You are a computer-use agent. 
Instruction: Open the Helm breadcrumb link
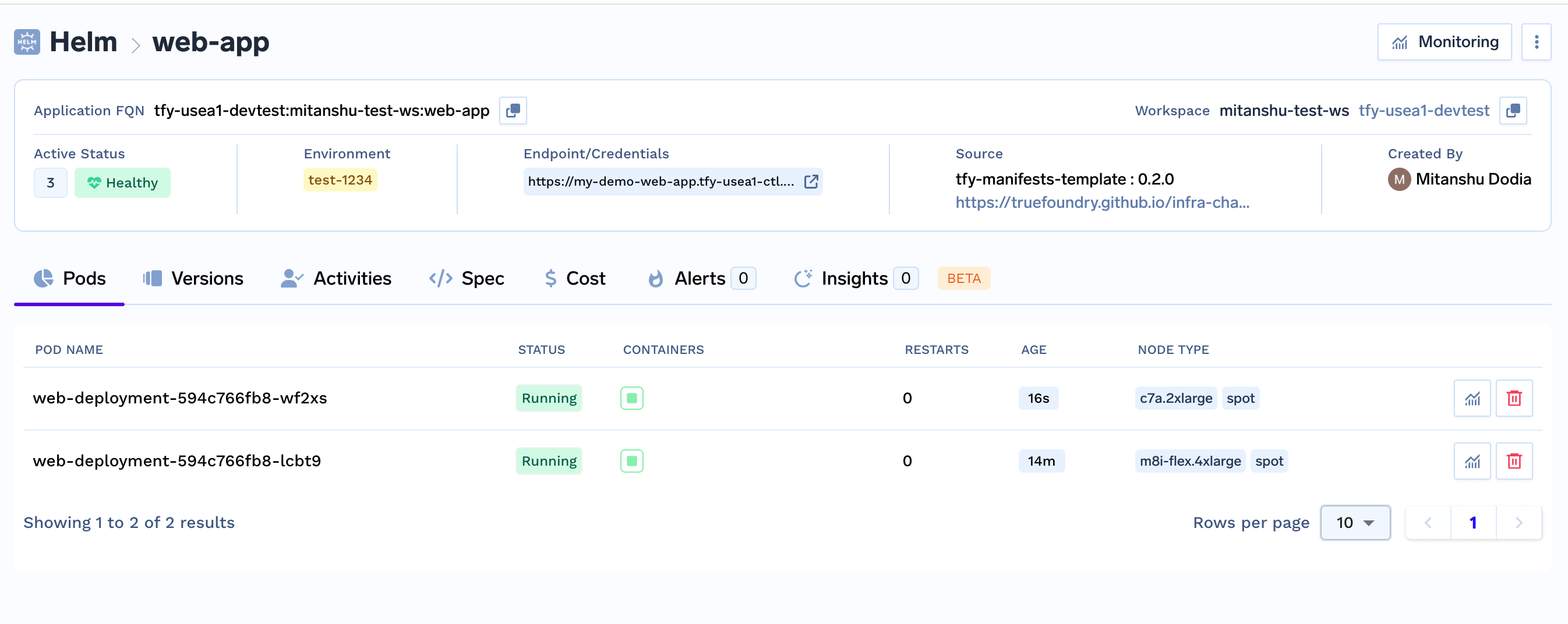click(83, 42)
